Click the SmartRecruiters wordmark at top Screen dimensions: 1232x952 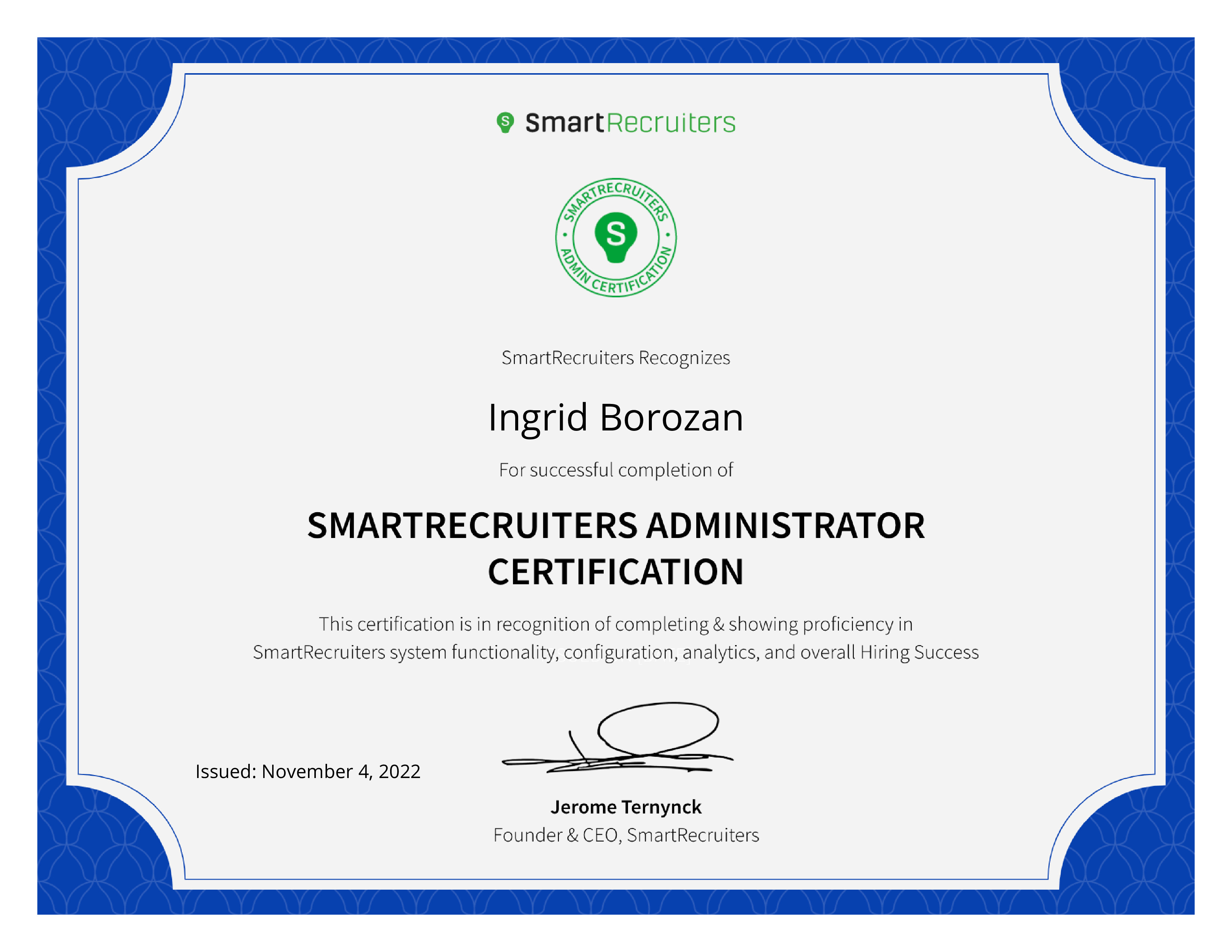[630, 123]
